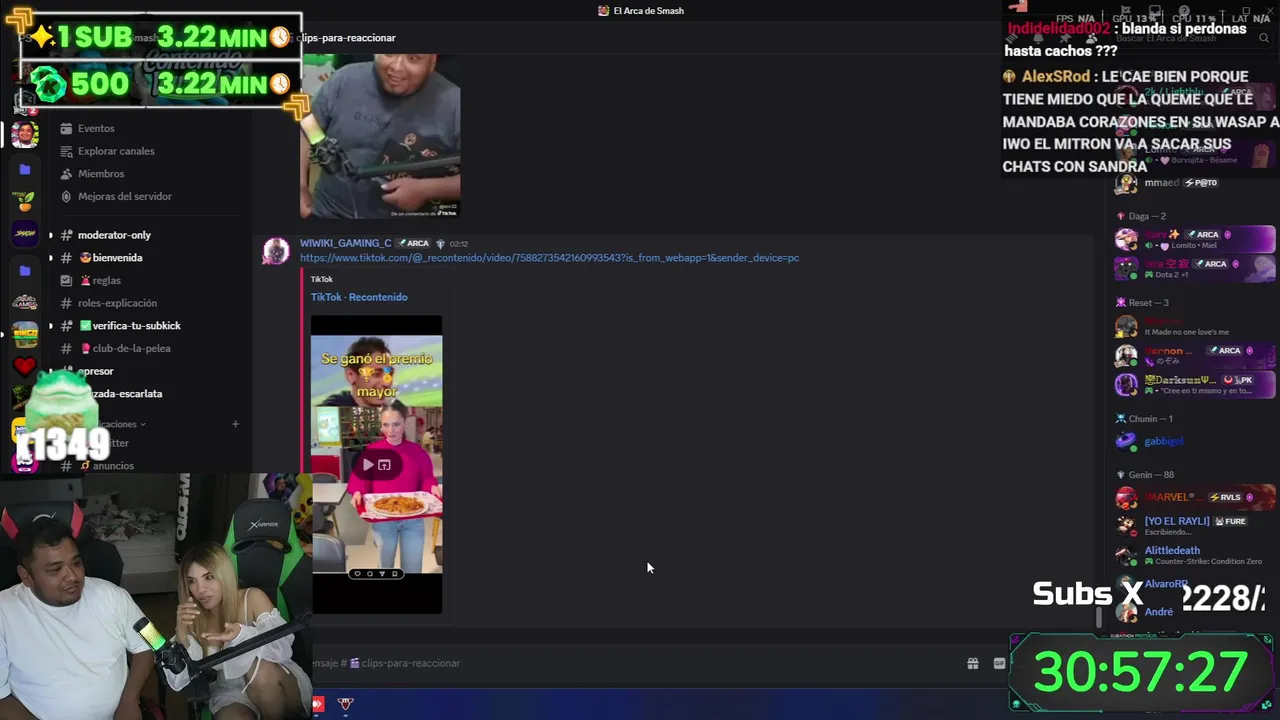Screen dimensions: 1280x720
Task: Collapse the Chunin role group
Action: pyautogui.click(x=1150, y=419)
